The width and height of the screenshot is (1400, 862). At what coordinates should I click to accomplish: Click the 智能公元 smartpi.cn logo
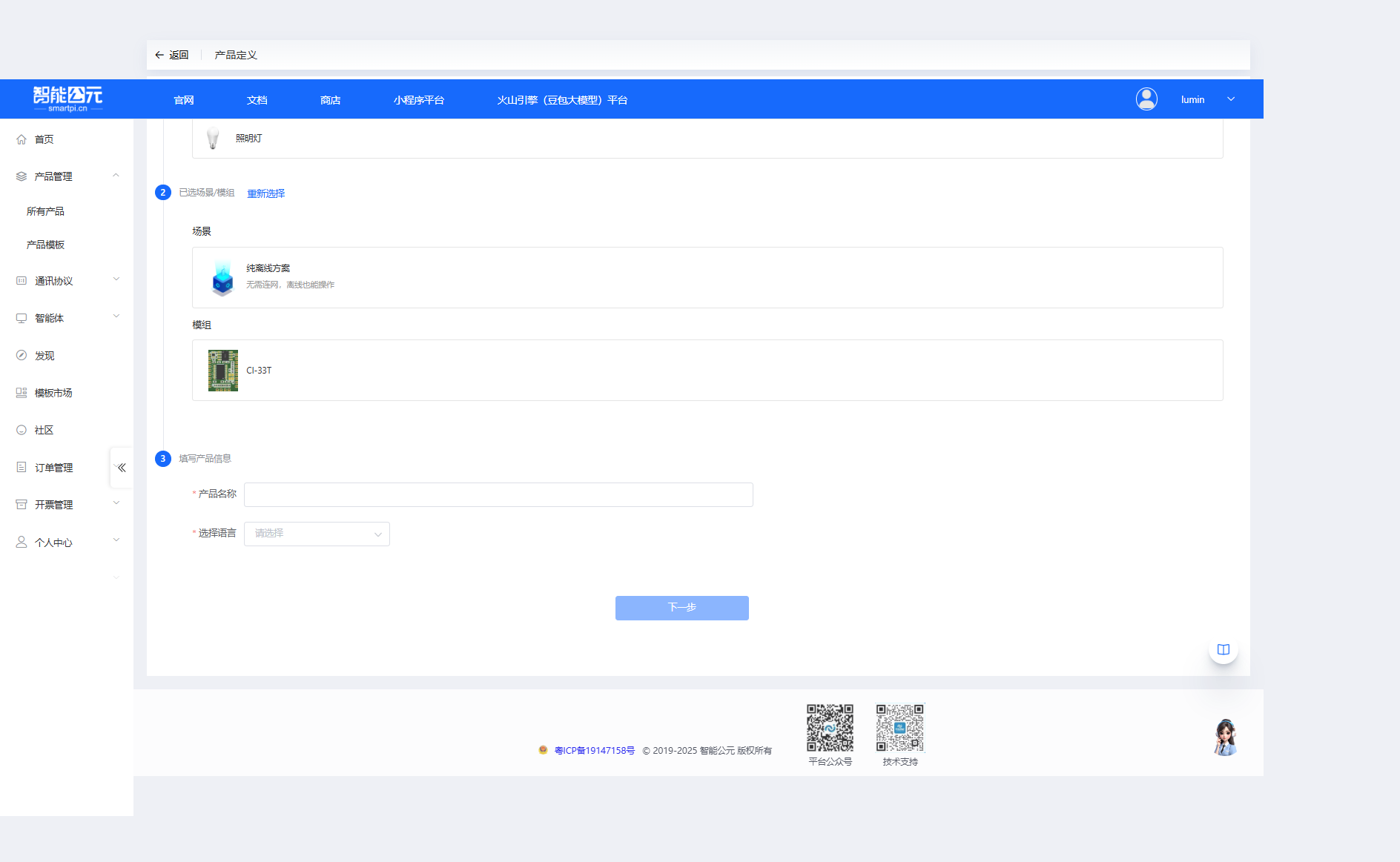point(67,99)
